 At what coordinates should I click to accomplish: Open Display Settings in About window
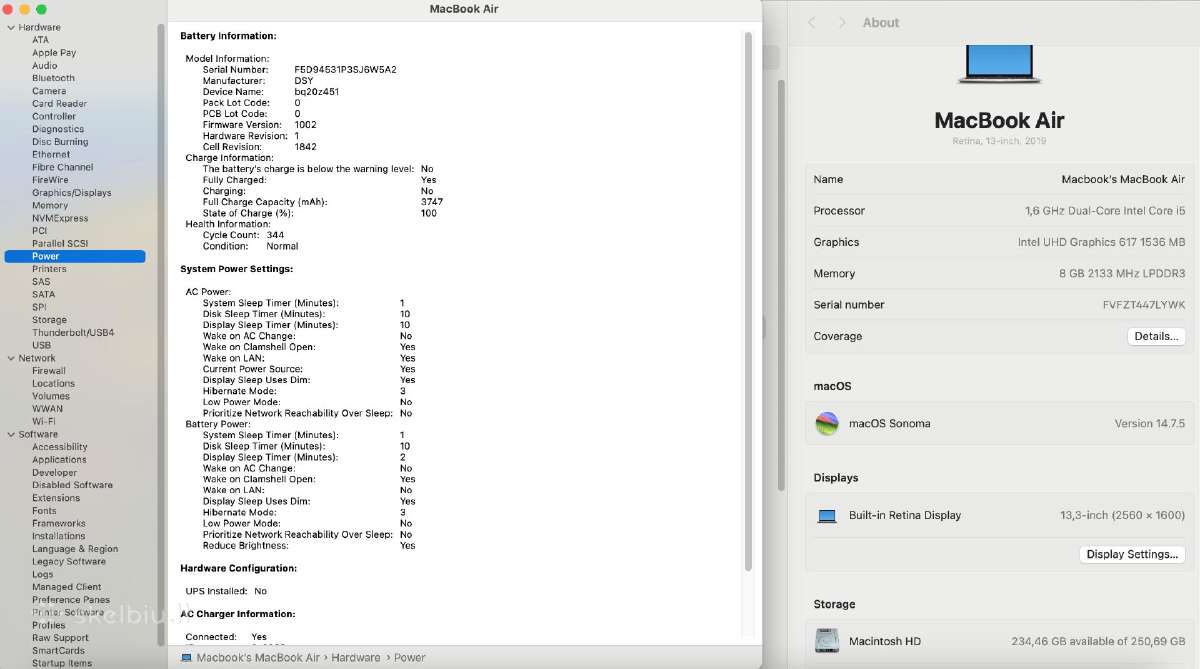coord(1133,554)
